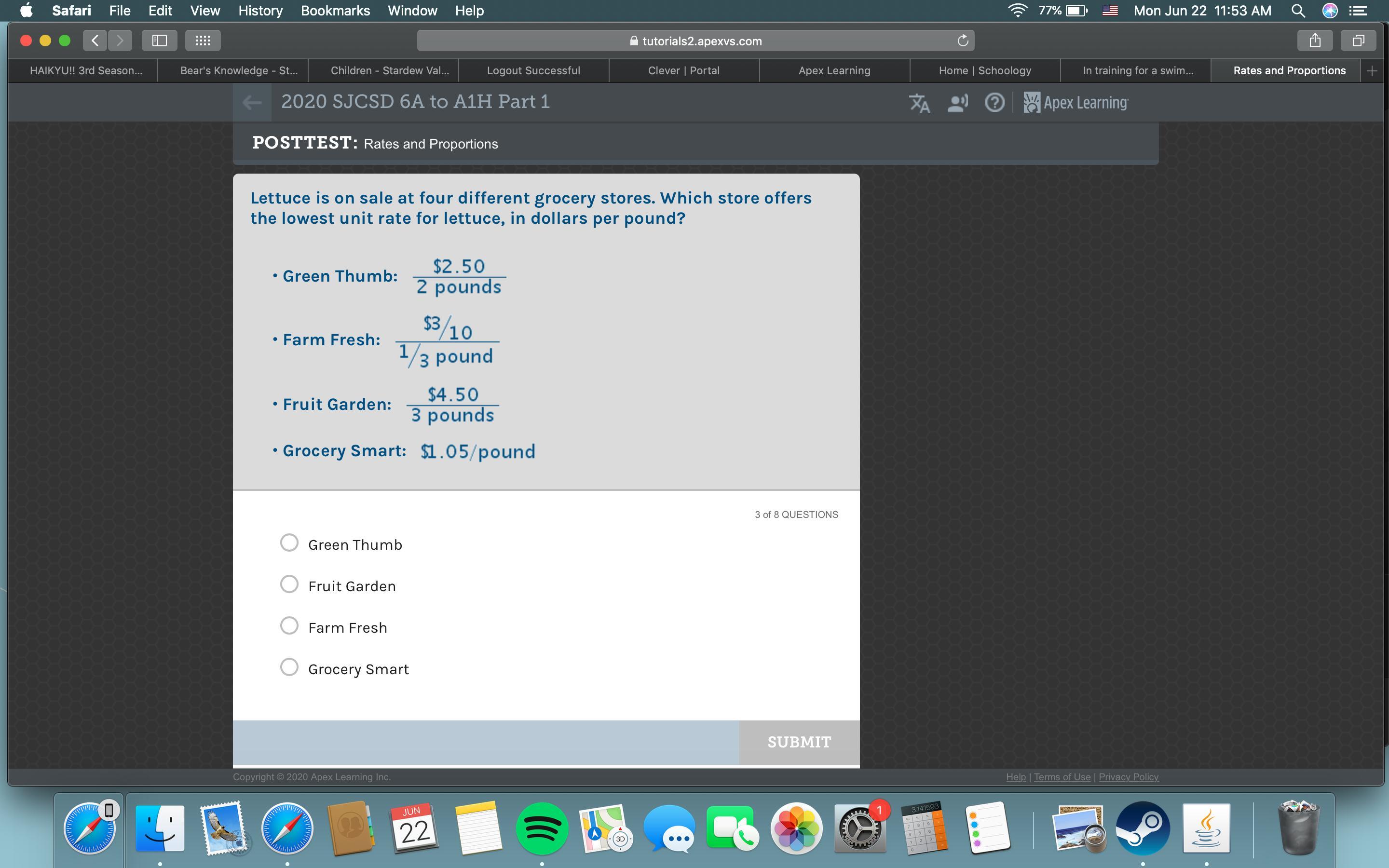Select the Green Thumb answer
Image resolution: width=1389 pixels, height=868 pixels.
(289, 543)
